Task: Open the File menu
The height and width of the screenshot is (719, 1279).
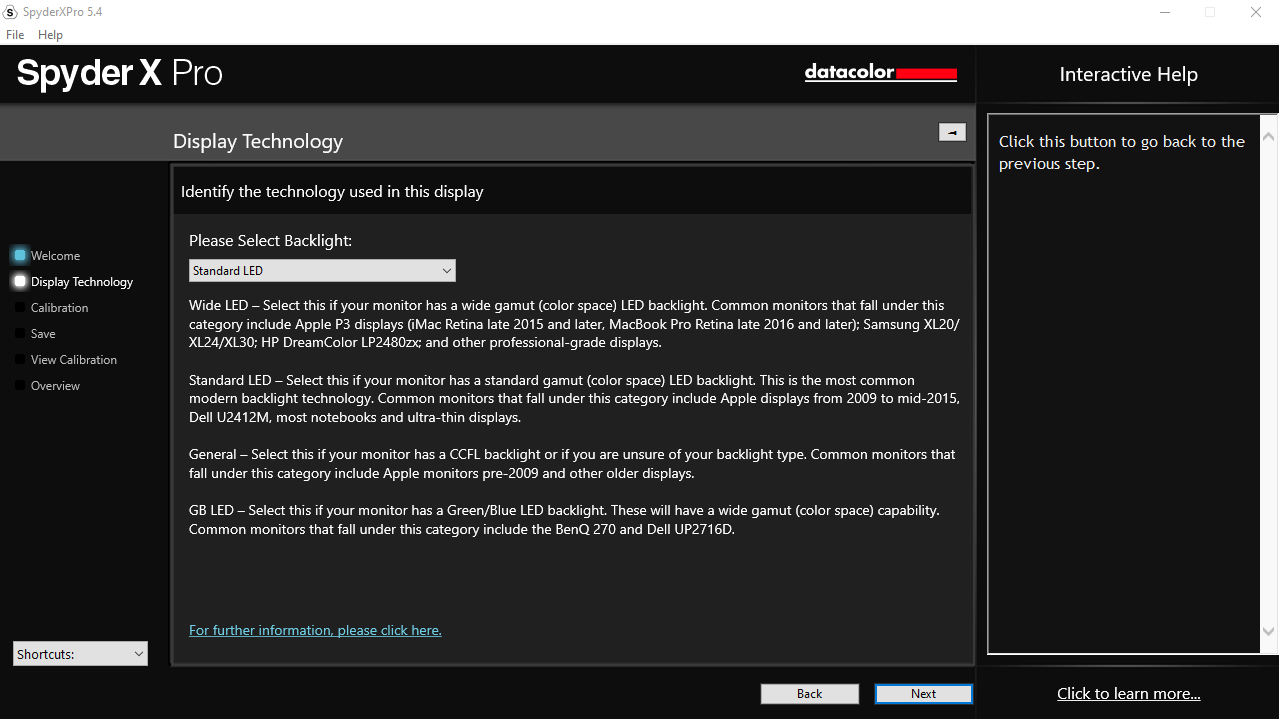Action: 15,35
